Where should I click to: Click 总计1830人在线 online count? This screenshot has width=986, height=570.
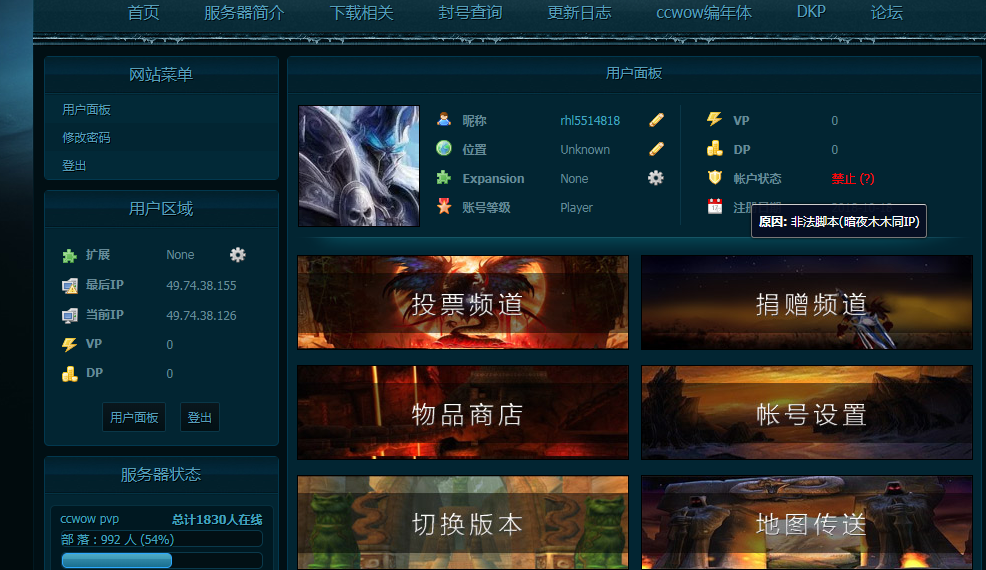pos(217,520)
